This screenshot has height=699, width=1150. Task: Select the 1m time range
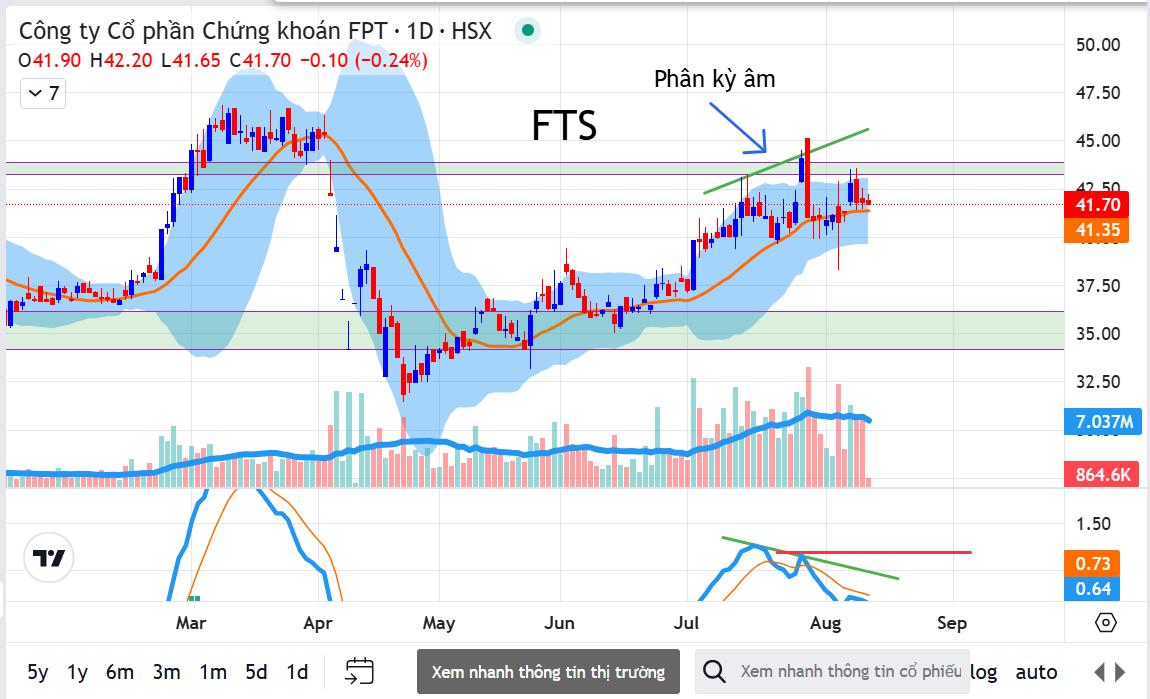[x=213, y=672]
